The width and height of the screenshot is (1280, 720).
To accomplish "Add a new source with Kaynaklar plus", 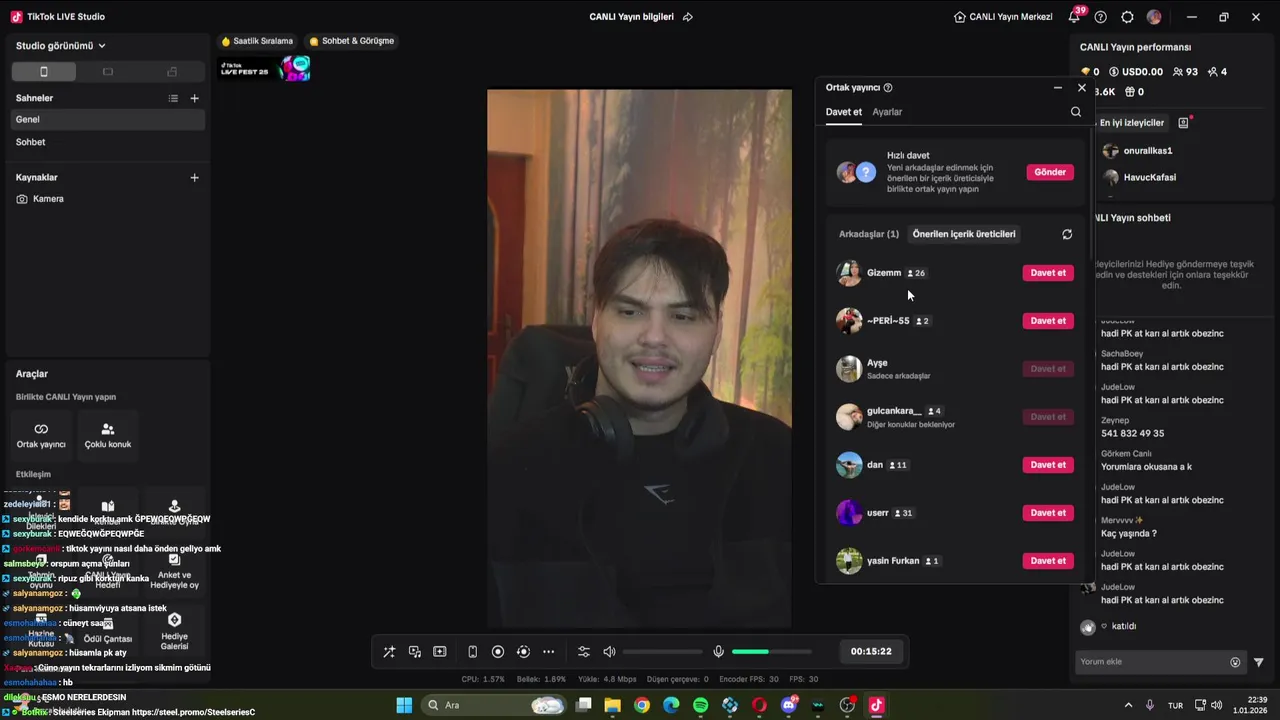I will pos(195,177).
